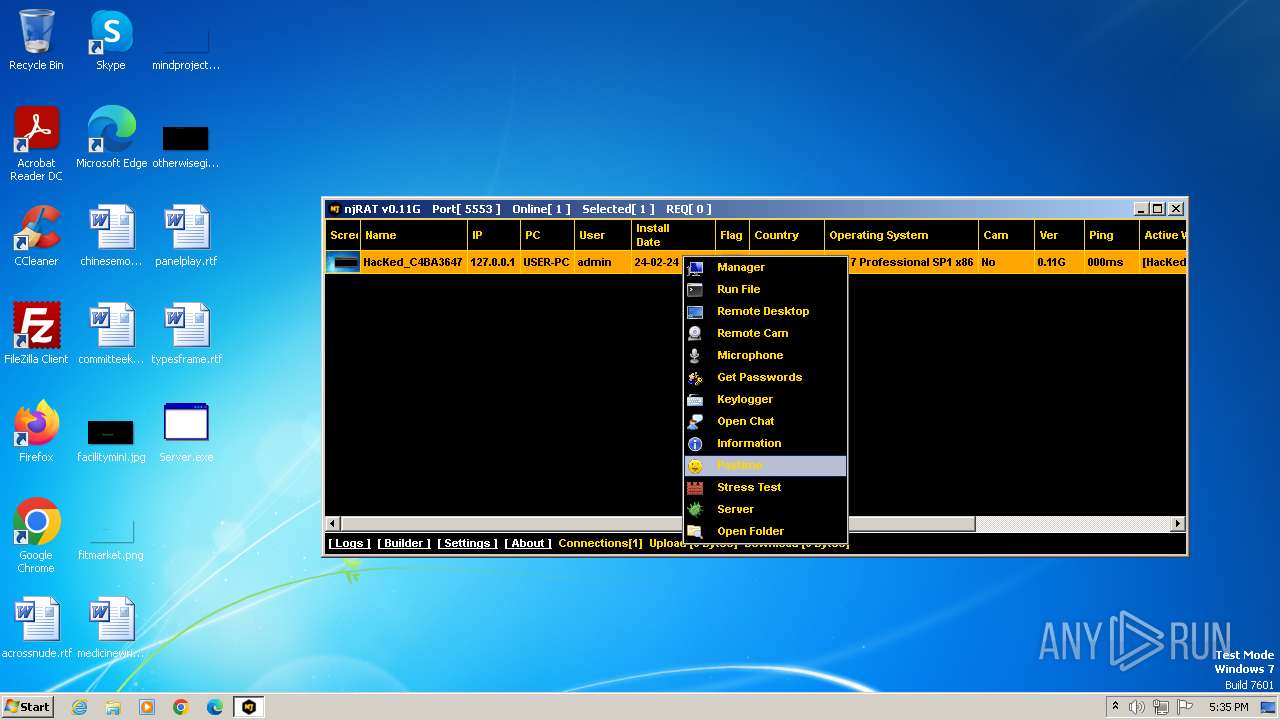Click the Server bug icon
Image resolution: width=1280 pixels, height=720 pixels.
(695, 509)
